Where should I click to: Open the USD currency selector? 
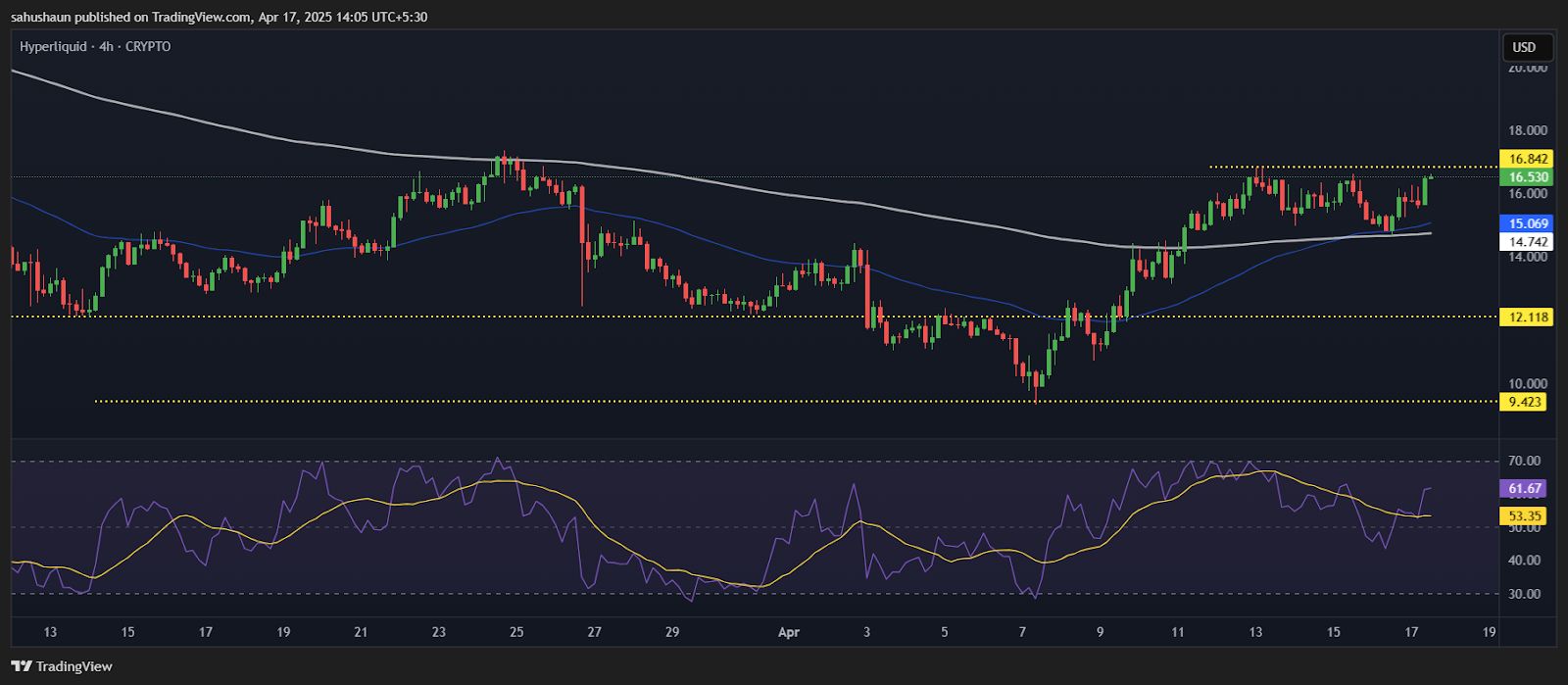(x=1528, y=47)
